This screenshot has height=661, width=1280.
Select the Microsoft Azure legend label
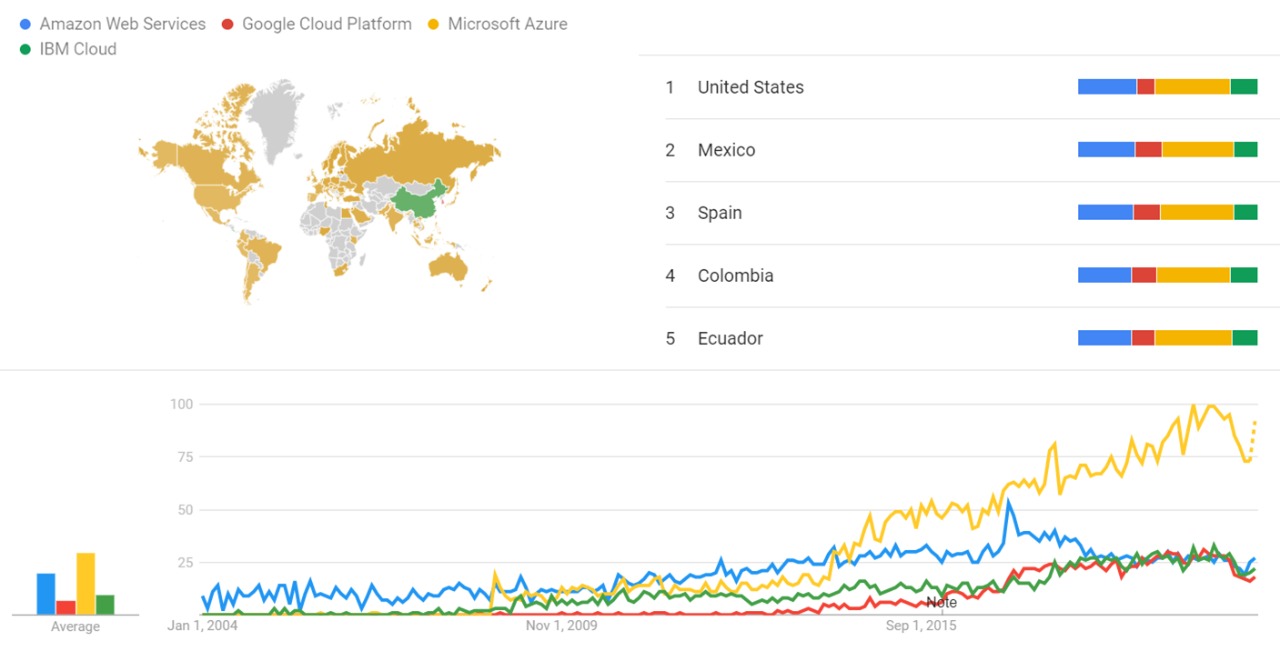507,24
